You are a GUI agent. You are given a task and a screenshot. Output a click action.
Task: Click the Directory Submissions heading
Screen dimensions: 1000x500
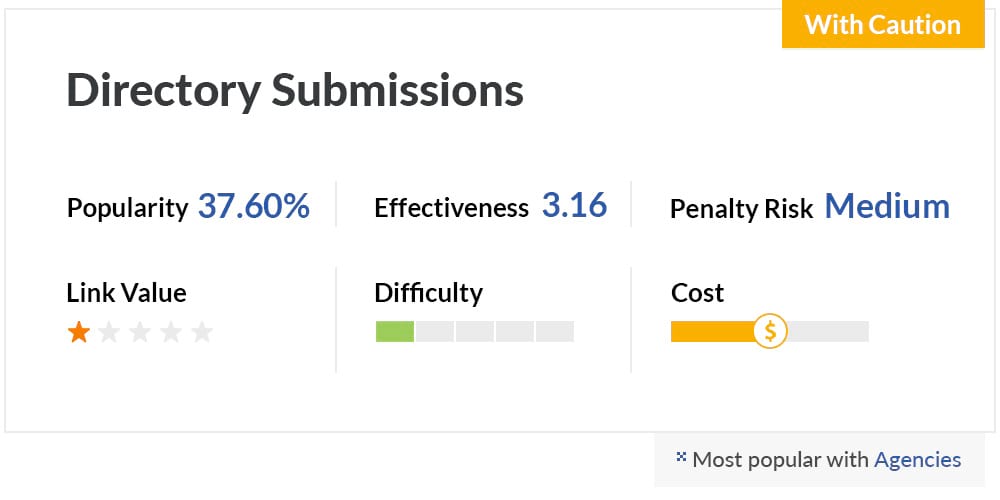pos(295,91)
